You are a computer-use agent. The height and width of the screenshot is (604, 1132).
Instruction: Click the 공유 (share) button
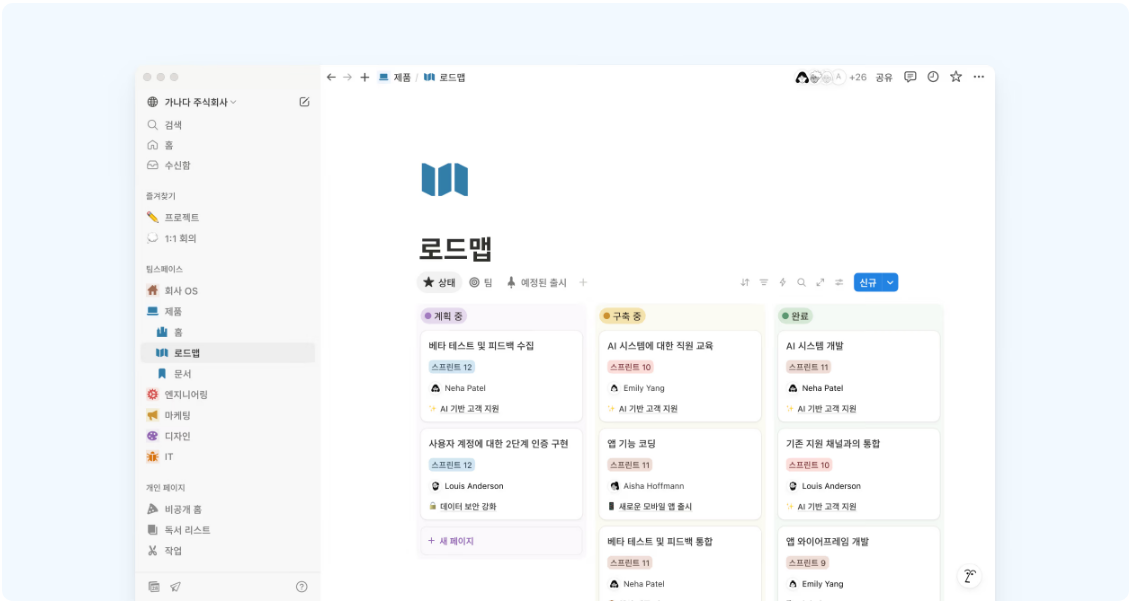point(884,76)
